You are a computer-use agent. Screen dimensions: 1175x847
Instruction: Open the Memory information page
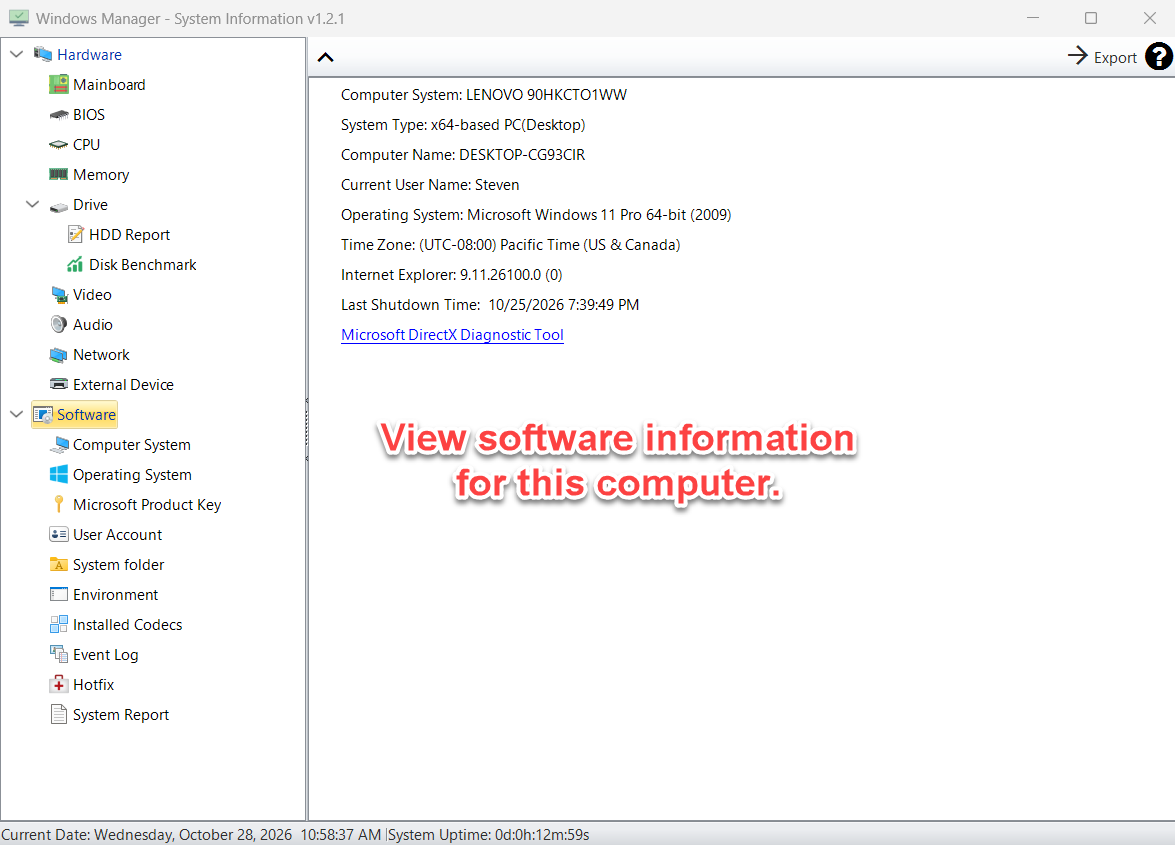click(x=101, y=175)
